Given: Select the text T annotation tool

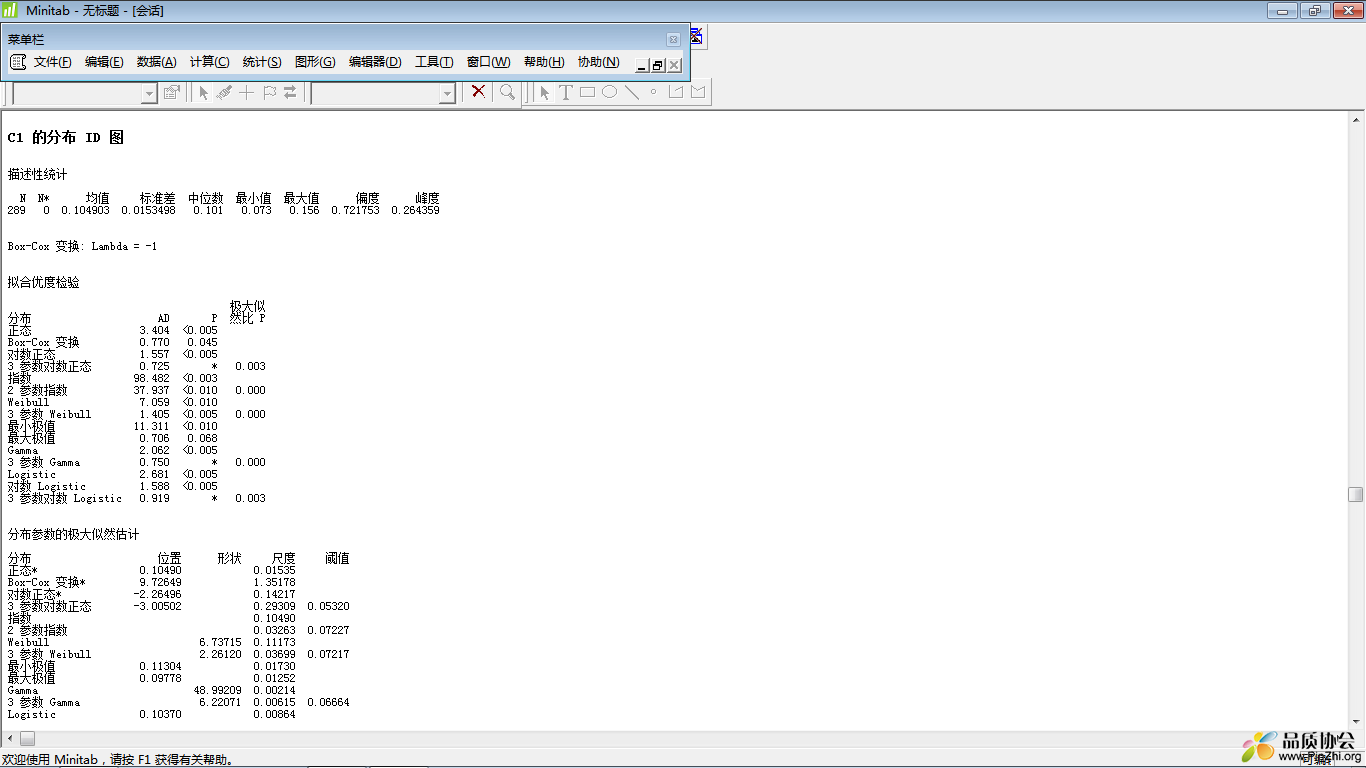Looking at the screenshot, I should click(x=565, y=92).
